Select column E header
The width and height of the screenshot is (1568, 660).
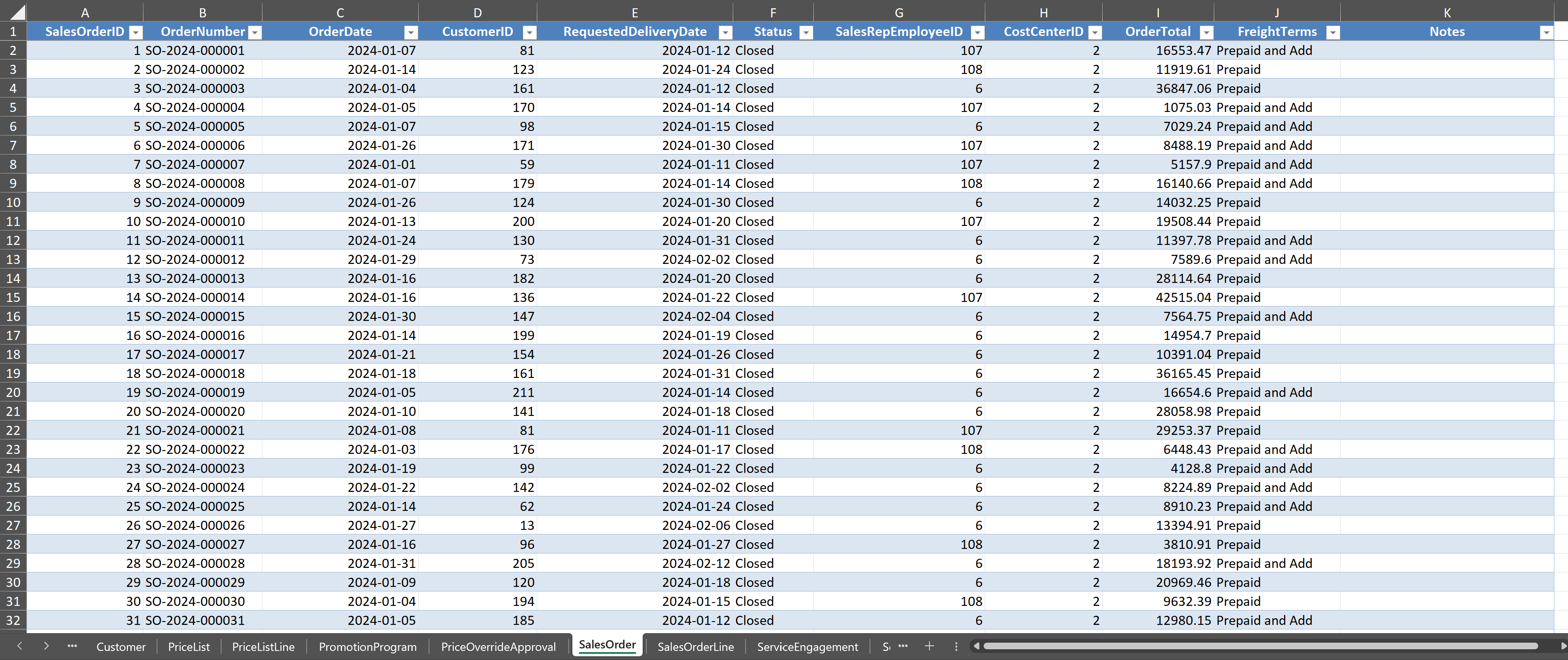[x=635, y=13]
